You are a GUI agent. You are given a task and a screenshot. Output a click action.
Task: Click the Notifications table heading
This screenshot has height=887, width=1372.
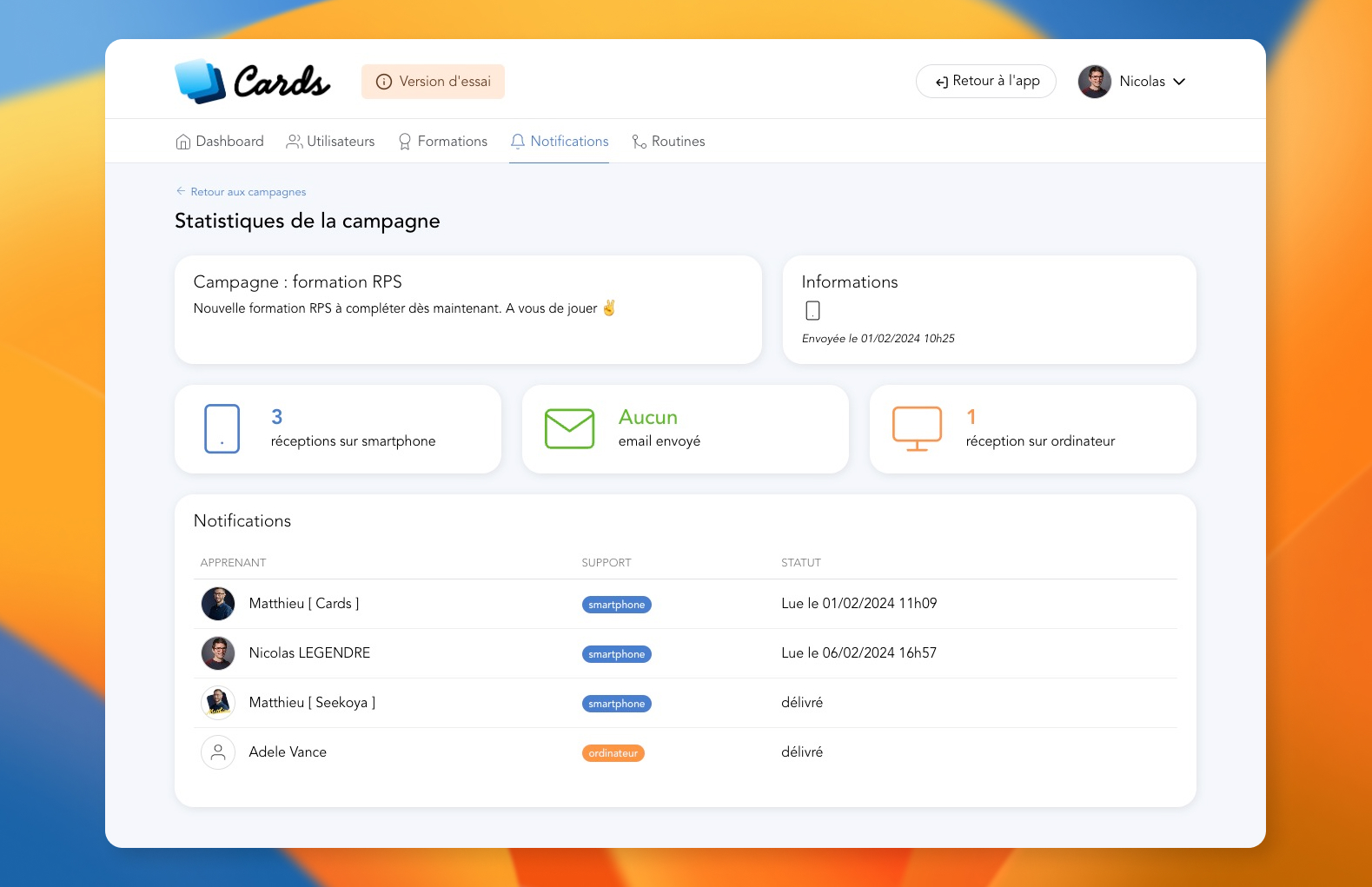point(242,521)
